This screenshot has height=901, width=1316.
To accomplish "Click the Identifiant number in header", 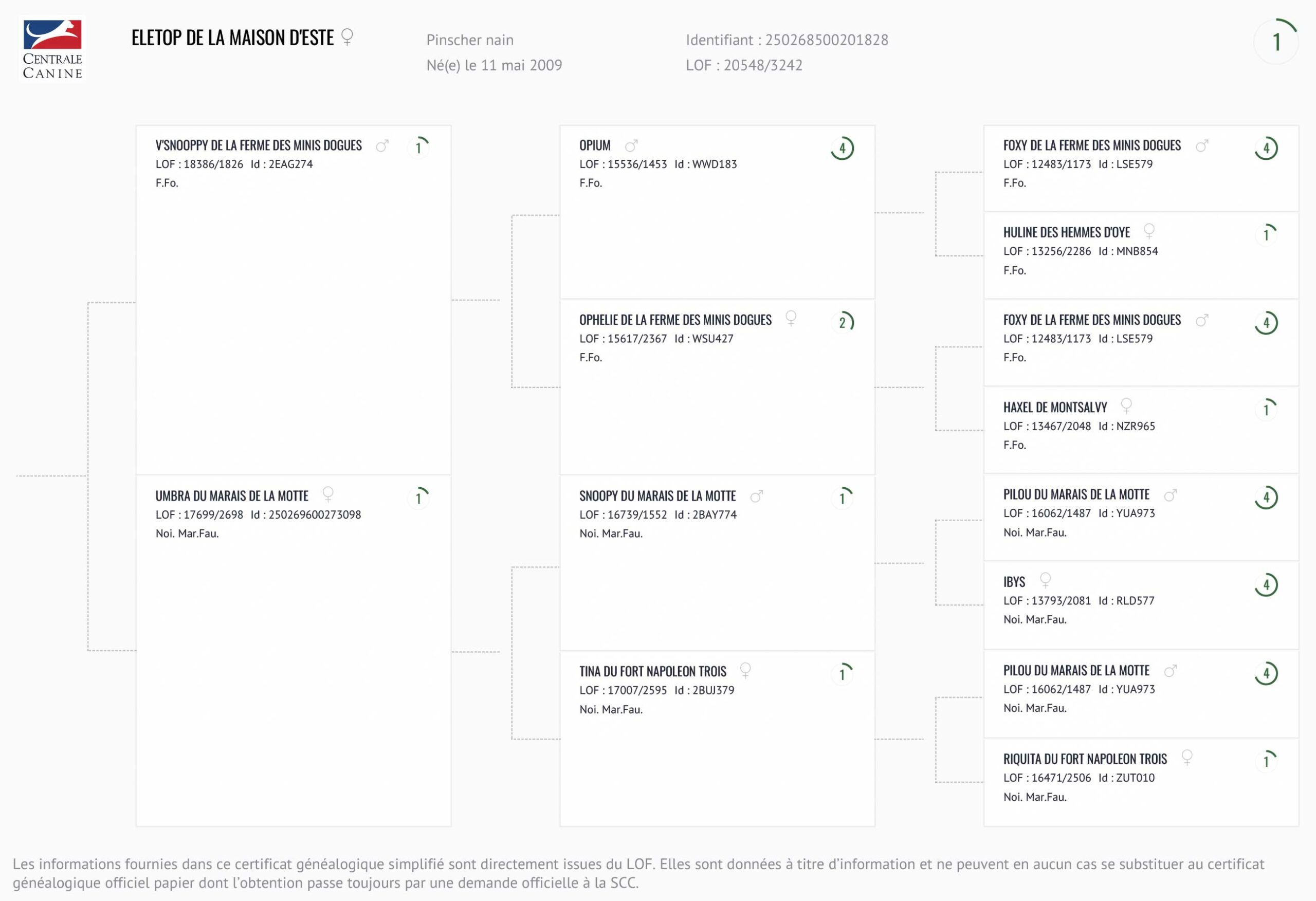I will coord(826,40).
